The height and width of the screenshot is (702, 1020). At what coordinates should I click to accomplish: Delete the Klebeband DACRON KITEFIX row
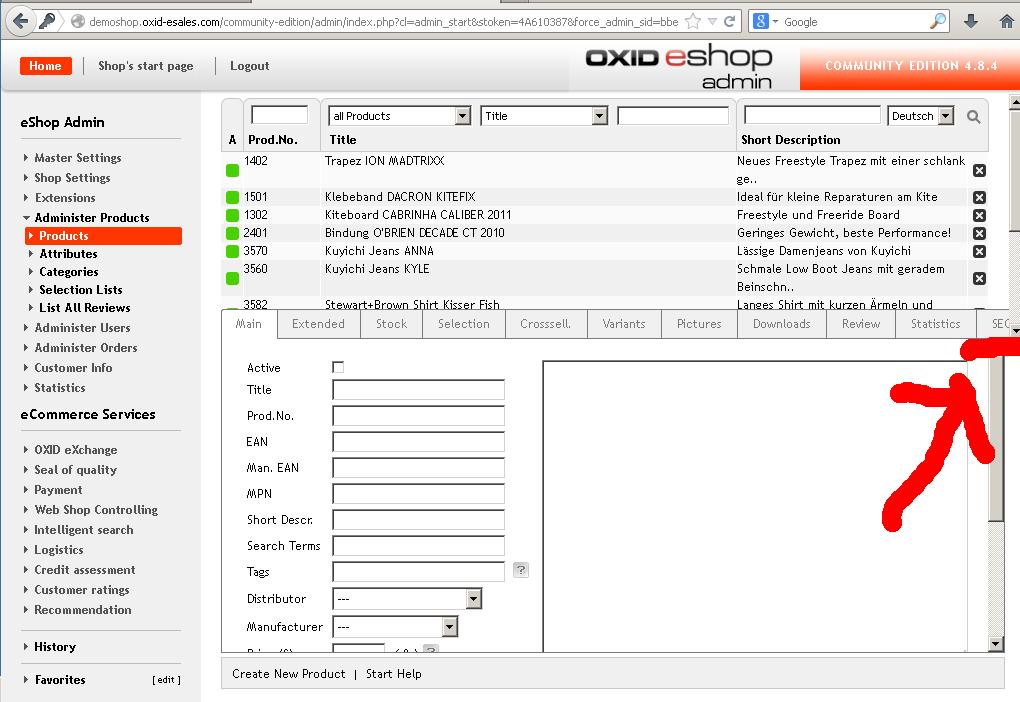click(x=979, y=197)
